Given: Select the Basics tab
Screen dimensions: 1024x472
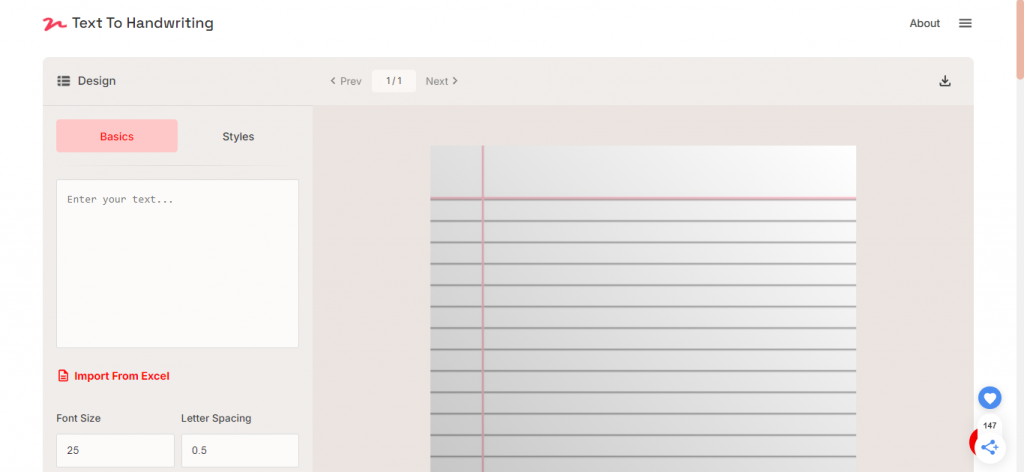Looking at the screenshot, I should point(117,136).
